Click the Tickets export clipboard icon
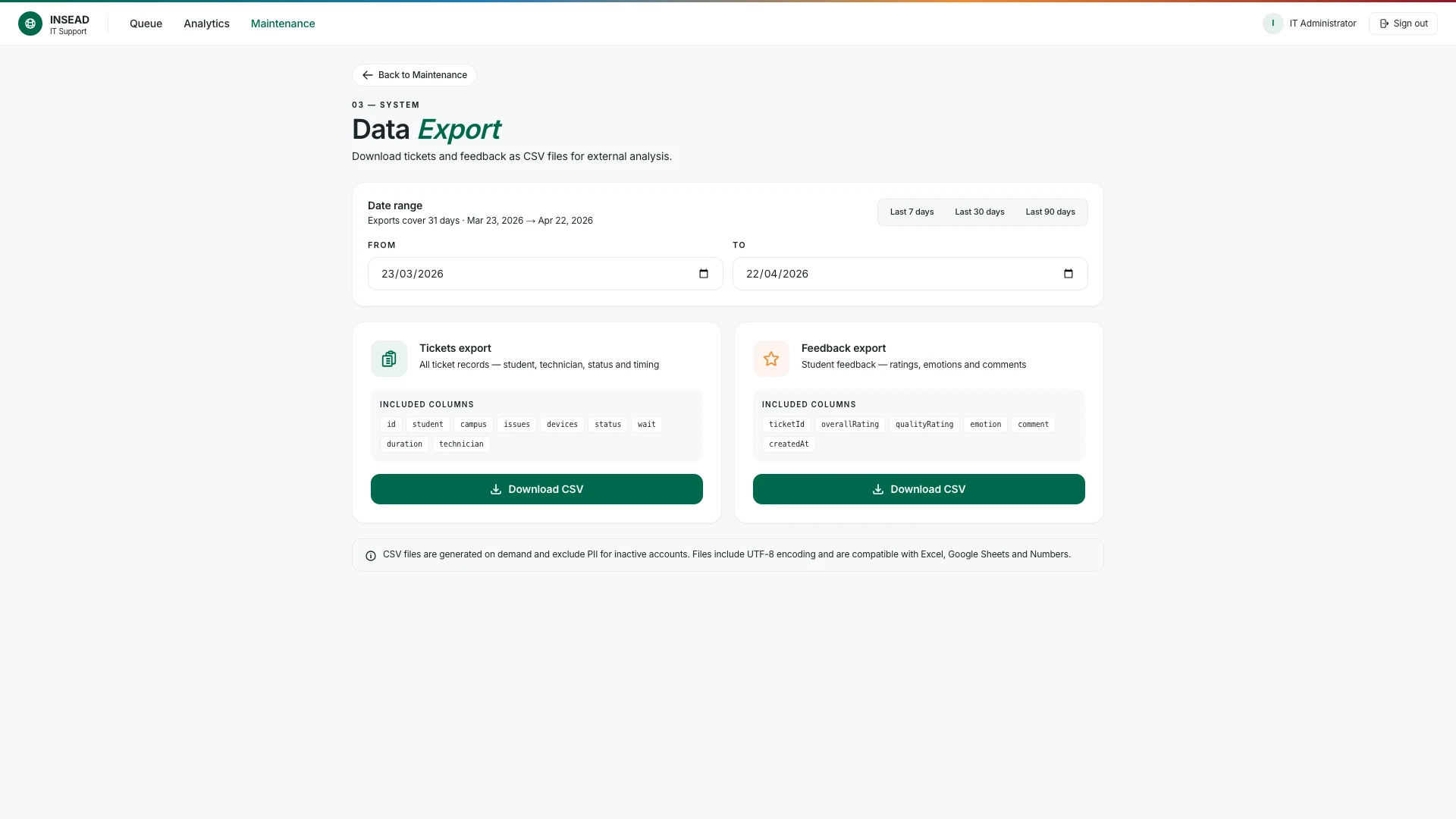The width and height of the screenshot is (1456, 819). (389, 359)
